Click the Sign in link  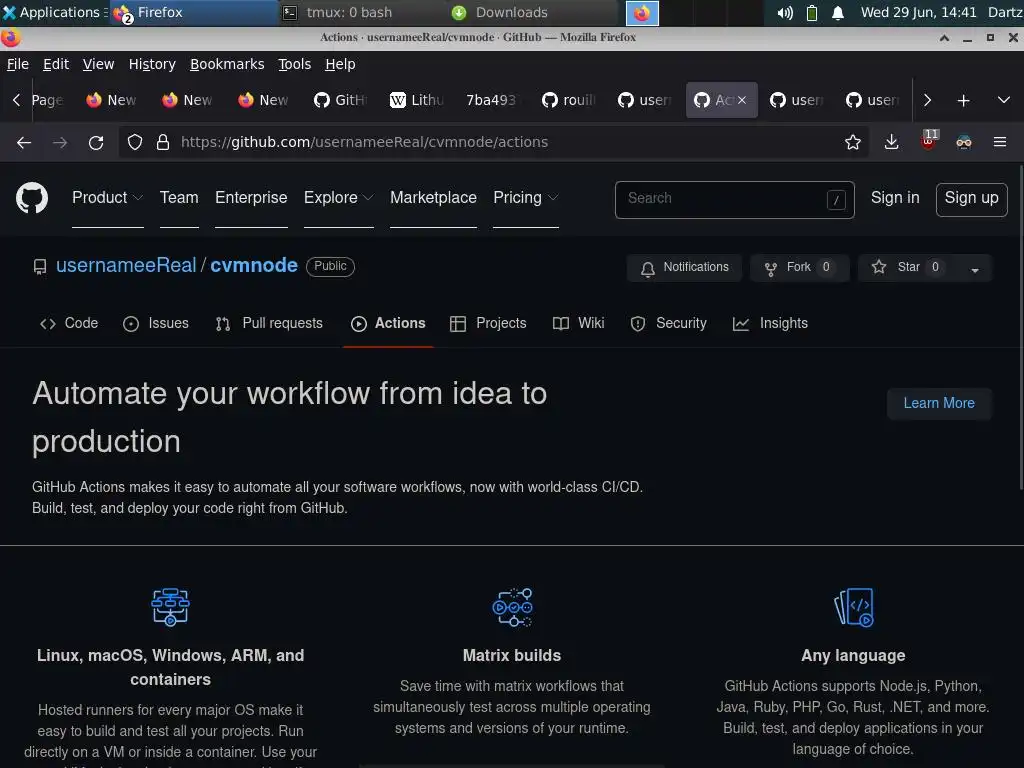tap(895, 198)
